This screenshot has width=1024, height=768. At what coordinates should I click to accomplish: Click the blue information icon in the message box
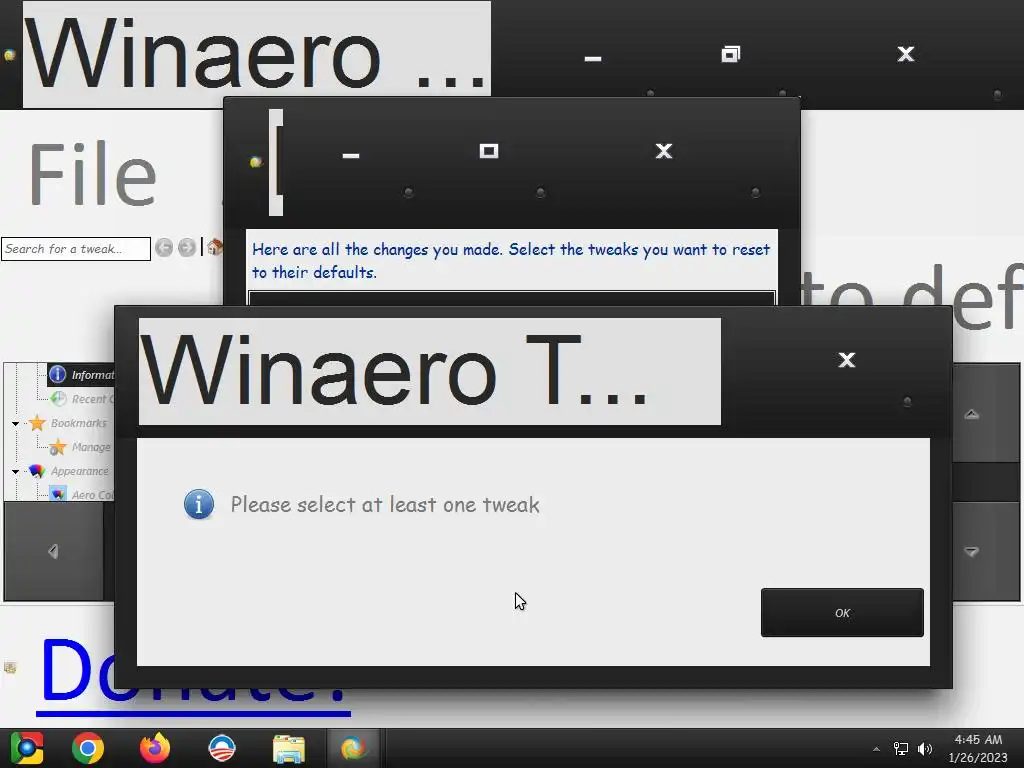pyautogui.click(x=199, y=505)
